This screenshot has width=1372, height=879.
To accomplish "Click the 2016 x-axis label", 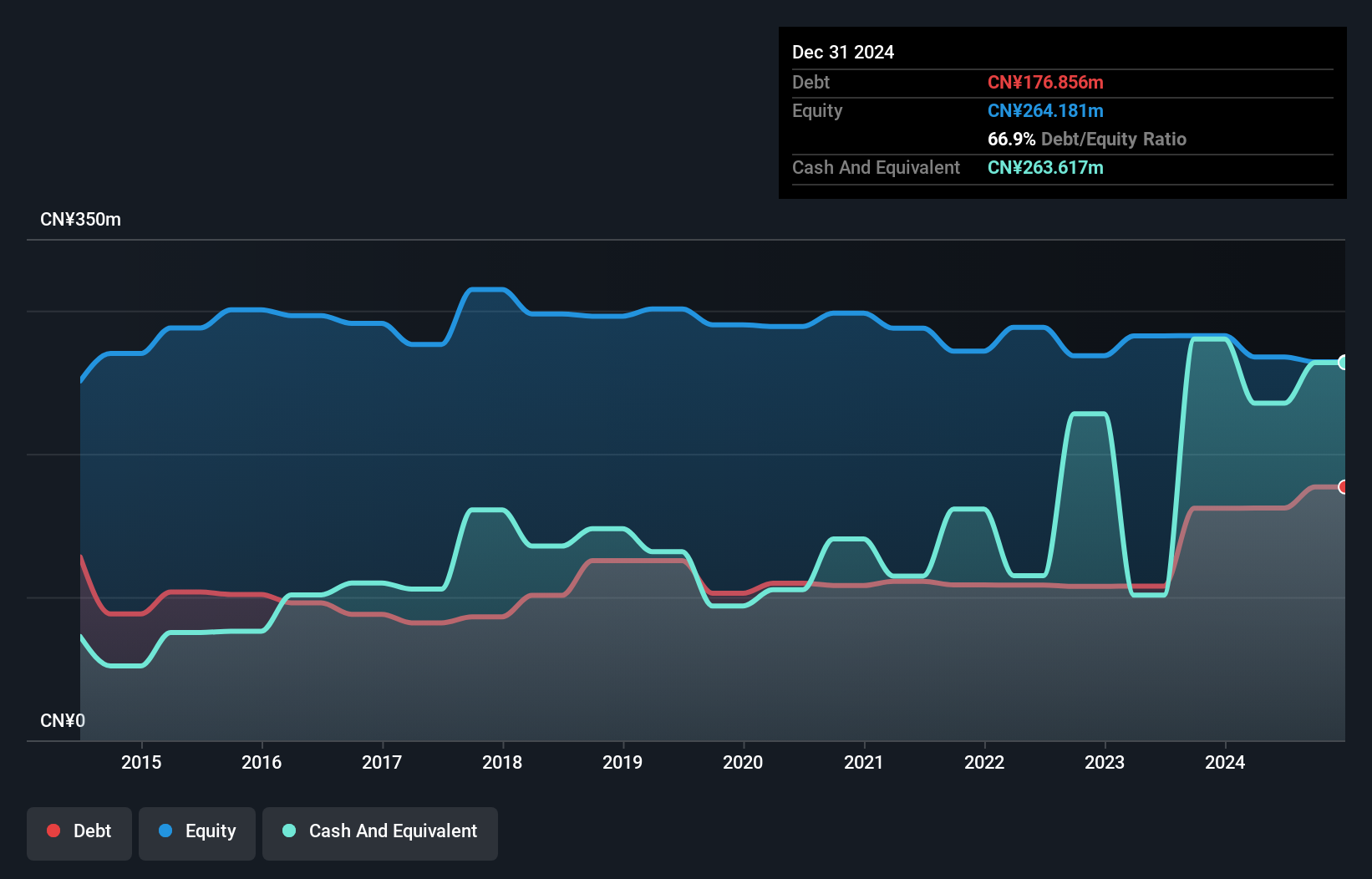I will 262,762.
